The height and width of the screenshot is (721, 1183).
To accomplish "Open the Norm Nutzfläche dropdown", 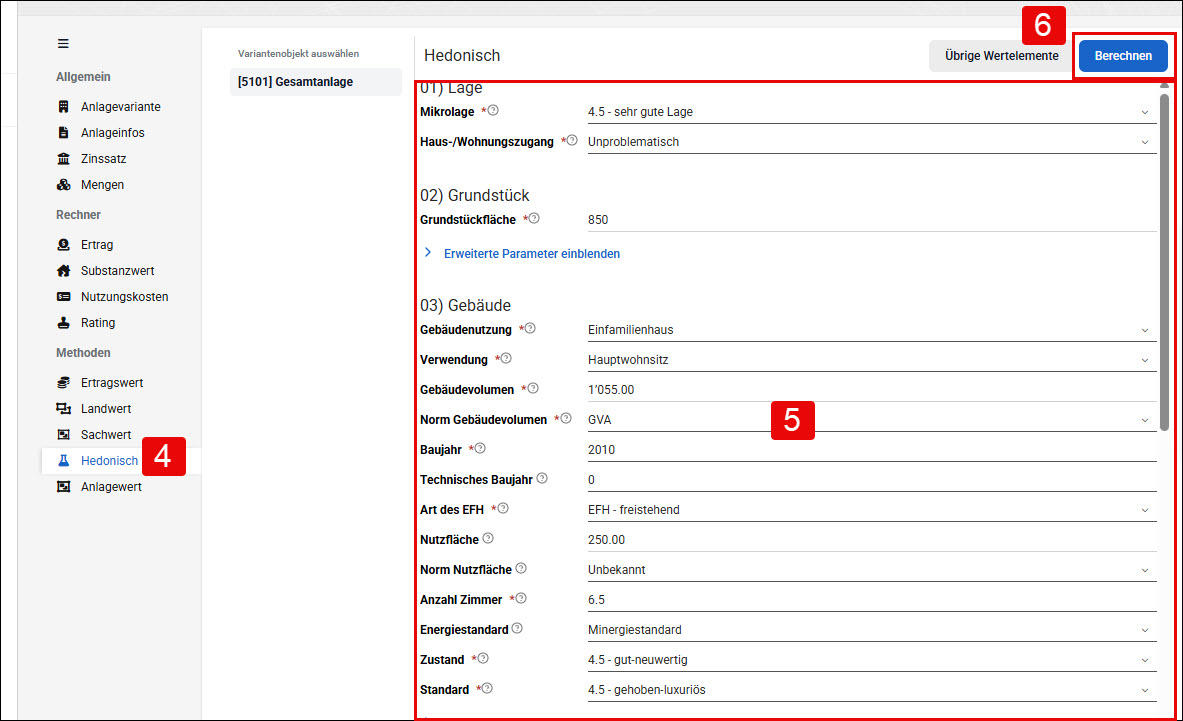I will pos(871,569).
